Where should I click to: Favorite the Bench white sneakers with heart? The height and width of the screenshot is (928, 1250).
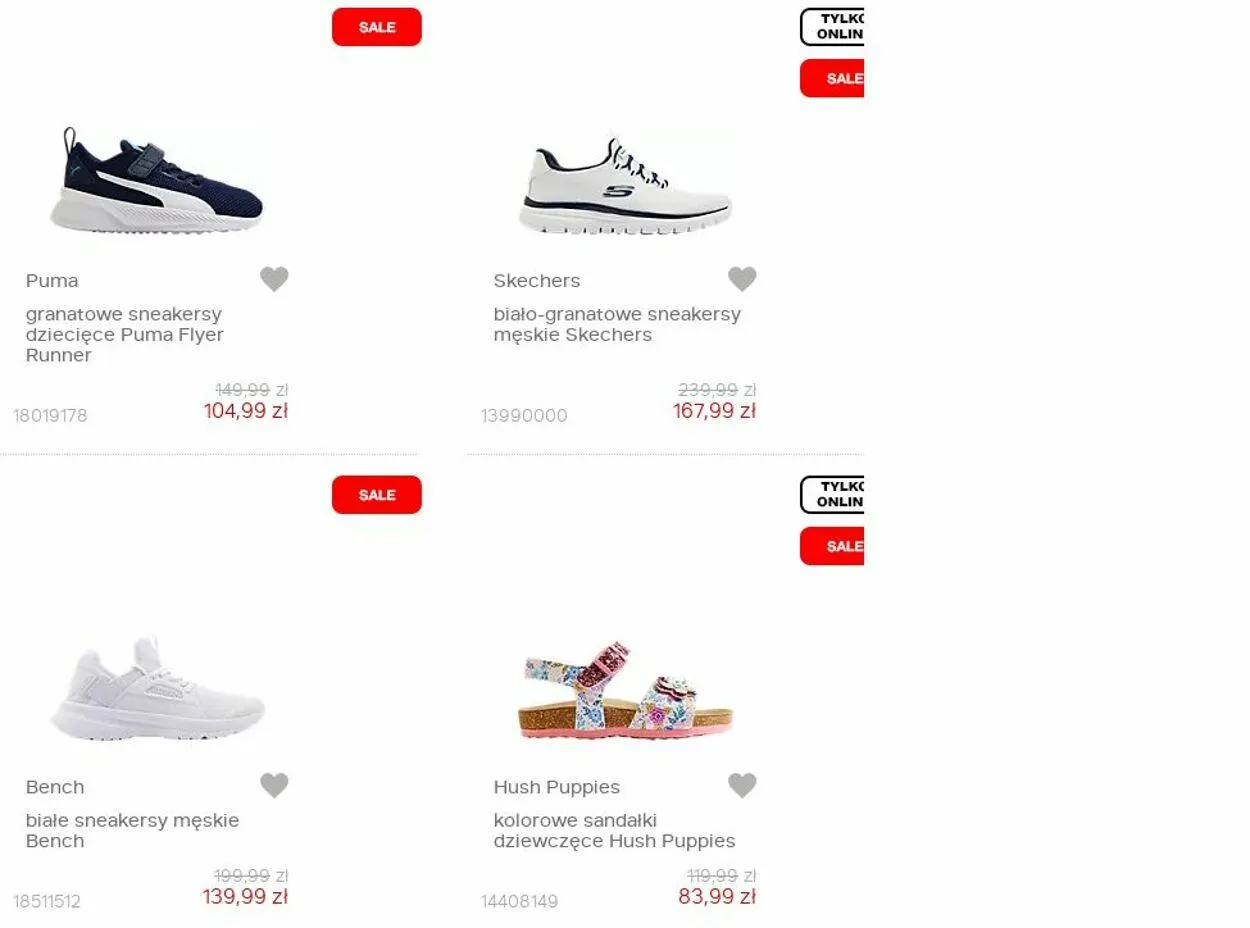pos(274,786)
